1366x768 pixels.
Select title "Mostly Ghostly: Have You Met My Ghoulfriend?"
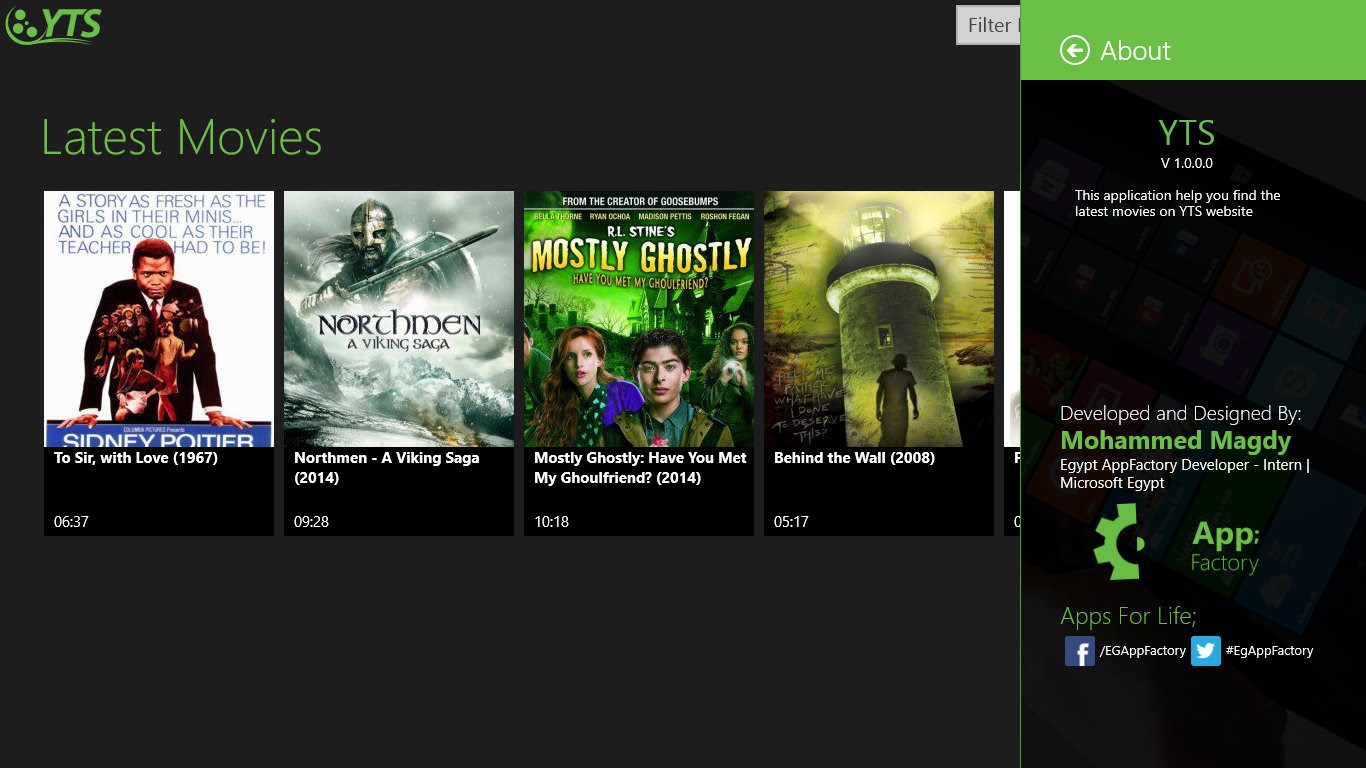click(x=640, y=468)
